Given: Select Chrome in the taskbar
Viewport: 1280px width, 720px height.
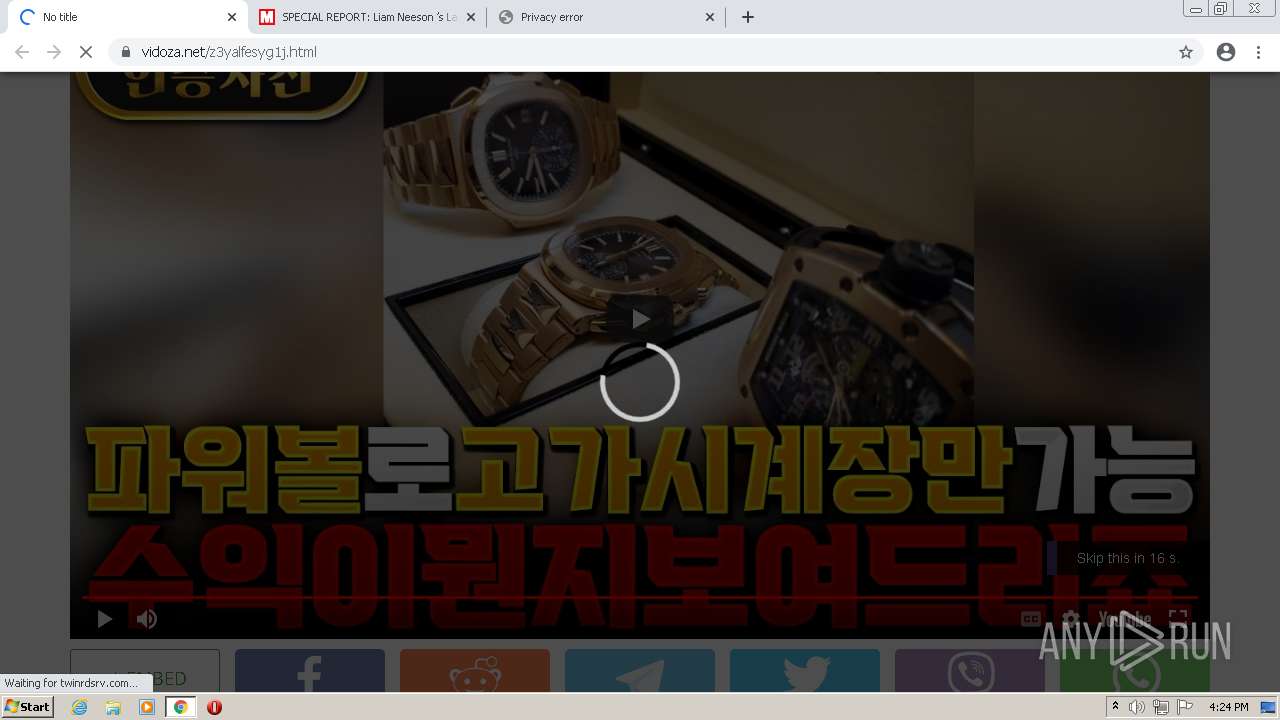Looking at the screenshot, I should pyautogui.click(x=181, y=707).
